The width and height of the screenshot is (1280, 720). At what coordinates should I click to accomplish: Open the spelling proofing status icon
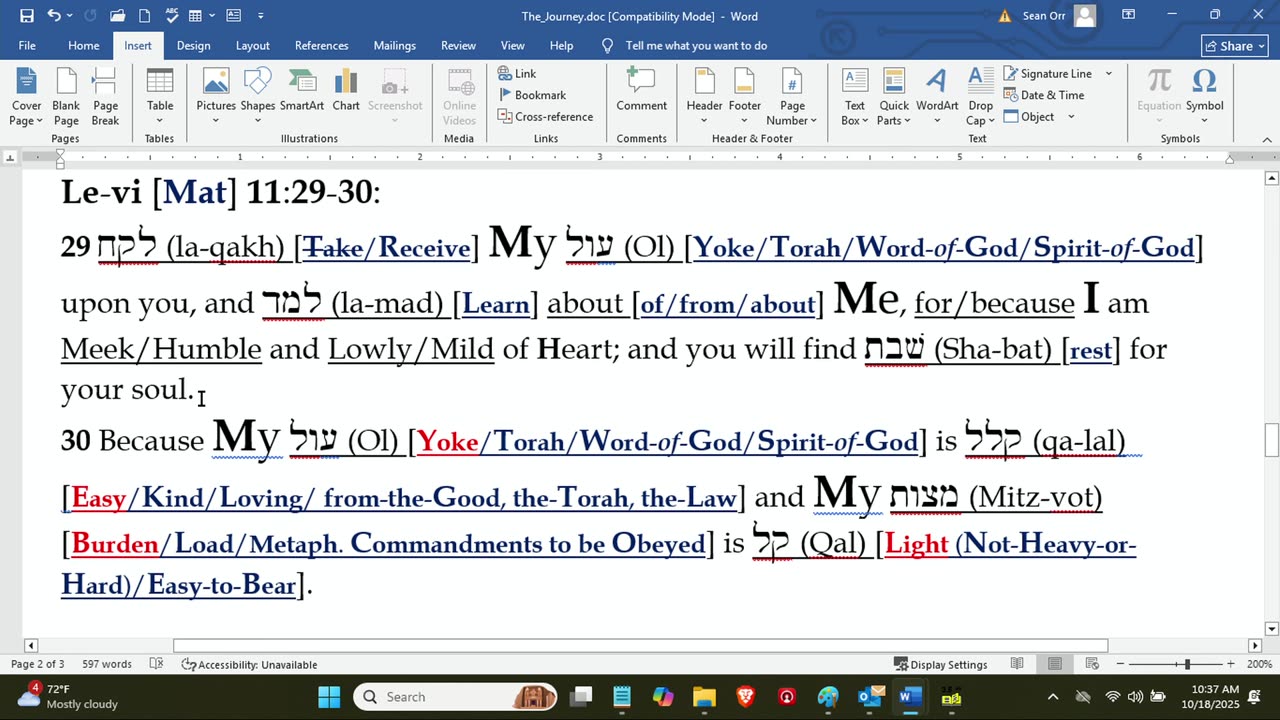(156, 664)
